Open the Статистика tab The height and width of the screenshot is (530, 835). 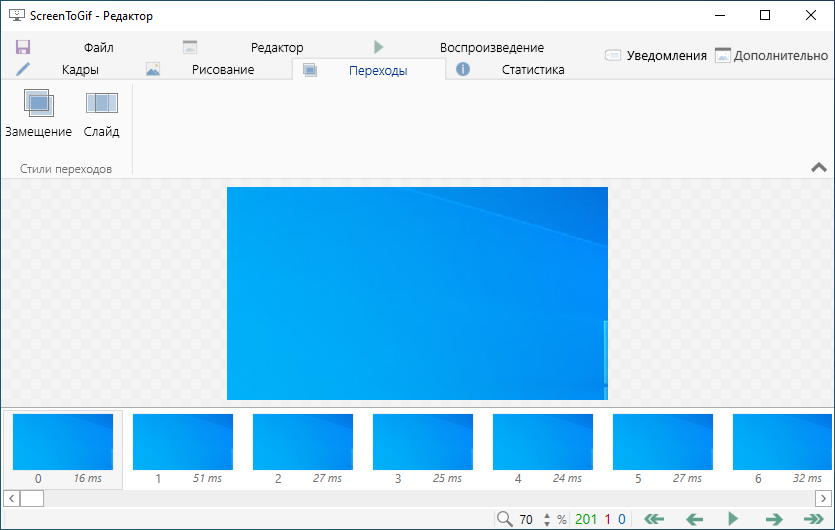pyautogui.click(x=533, y=70)
